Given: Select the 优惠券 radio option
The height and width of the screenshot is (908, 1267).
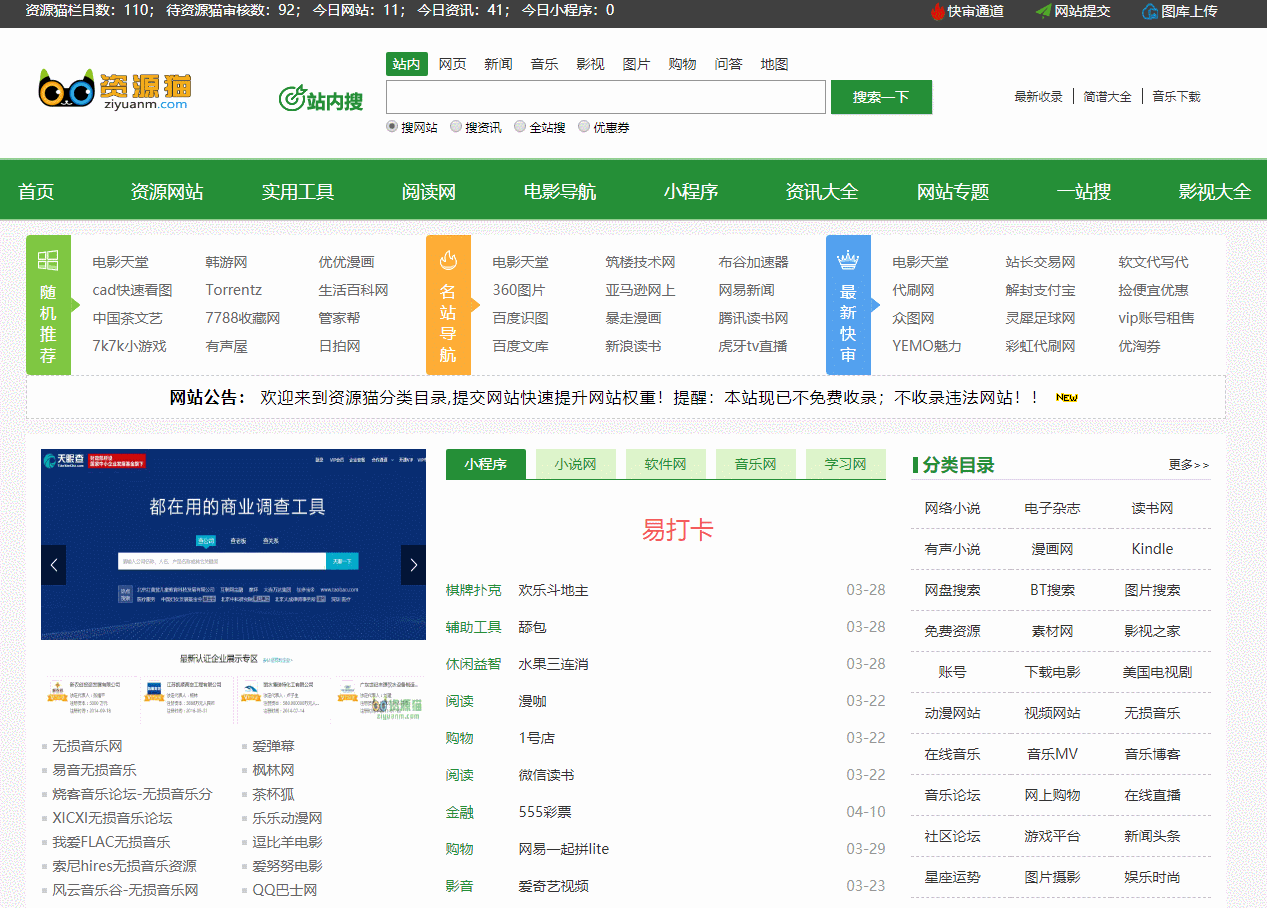Looking at the screenshot, I should [x=584, y=127].
